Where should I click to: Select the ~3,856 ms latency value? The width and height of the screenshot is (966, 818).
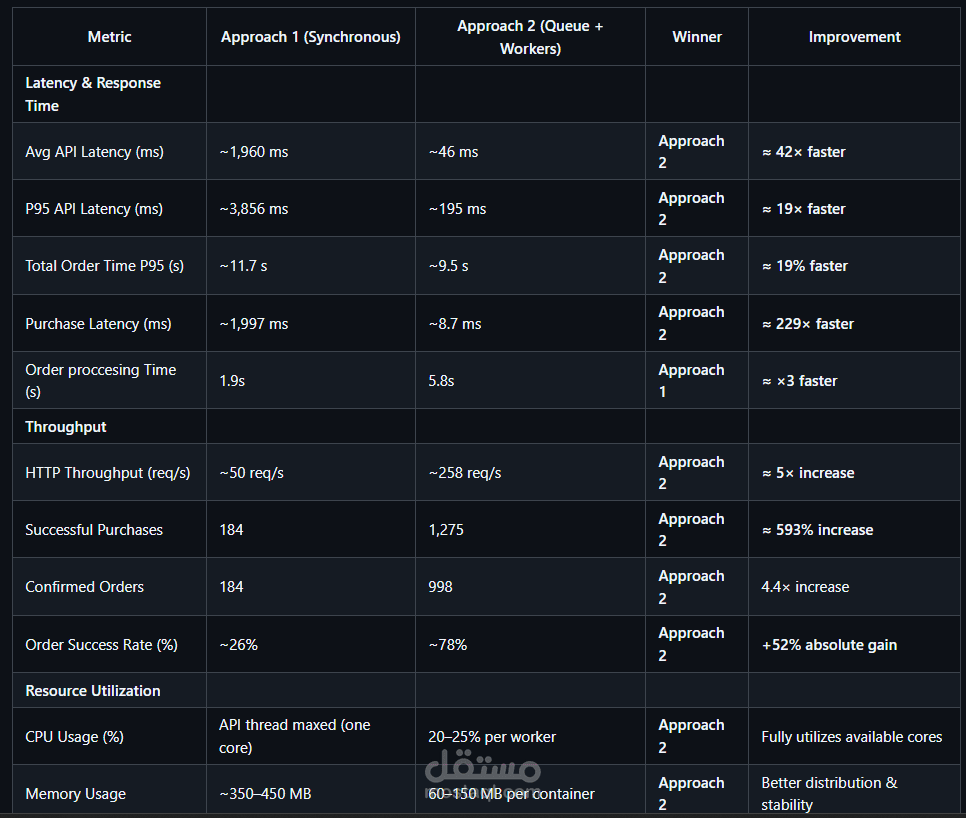coord(254,209)
